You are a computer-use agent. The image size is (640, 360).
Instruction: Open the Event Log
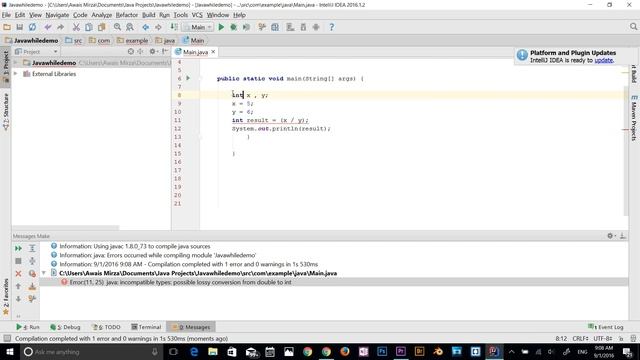point(606,327)
